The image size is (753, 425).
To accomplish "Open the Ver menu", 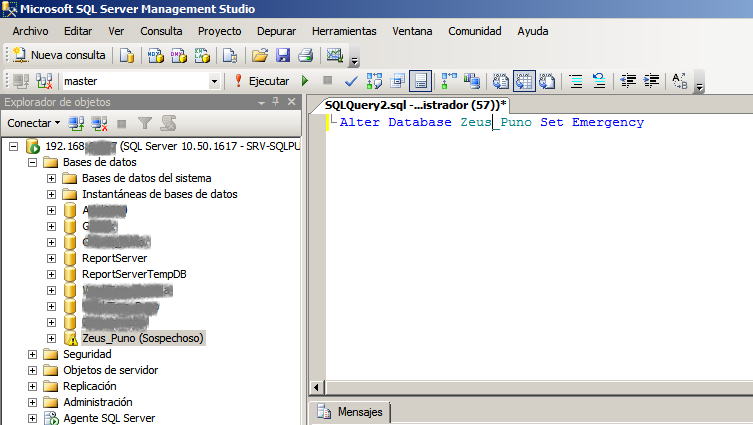I will pos(116,31).
